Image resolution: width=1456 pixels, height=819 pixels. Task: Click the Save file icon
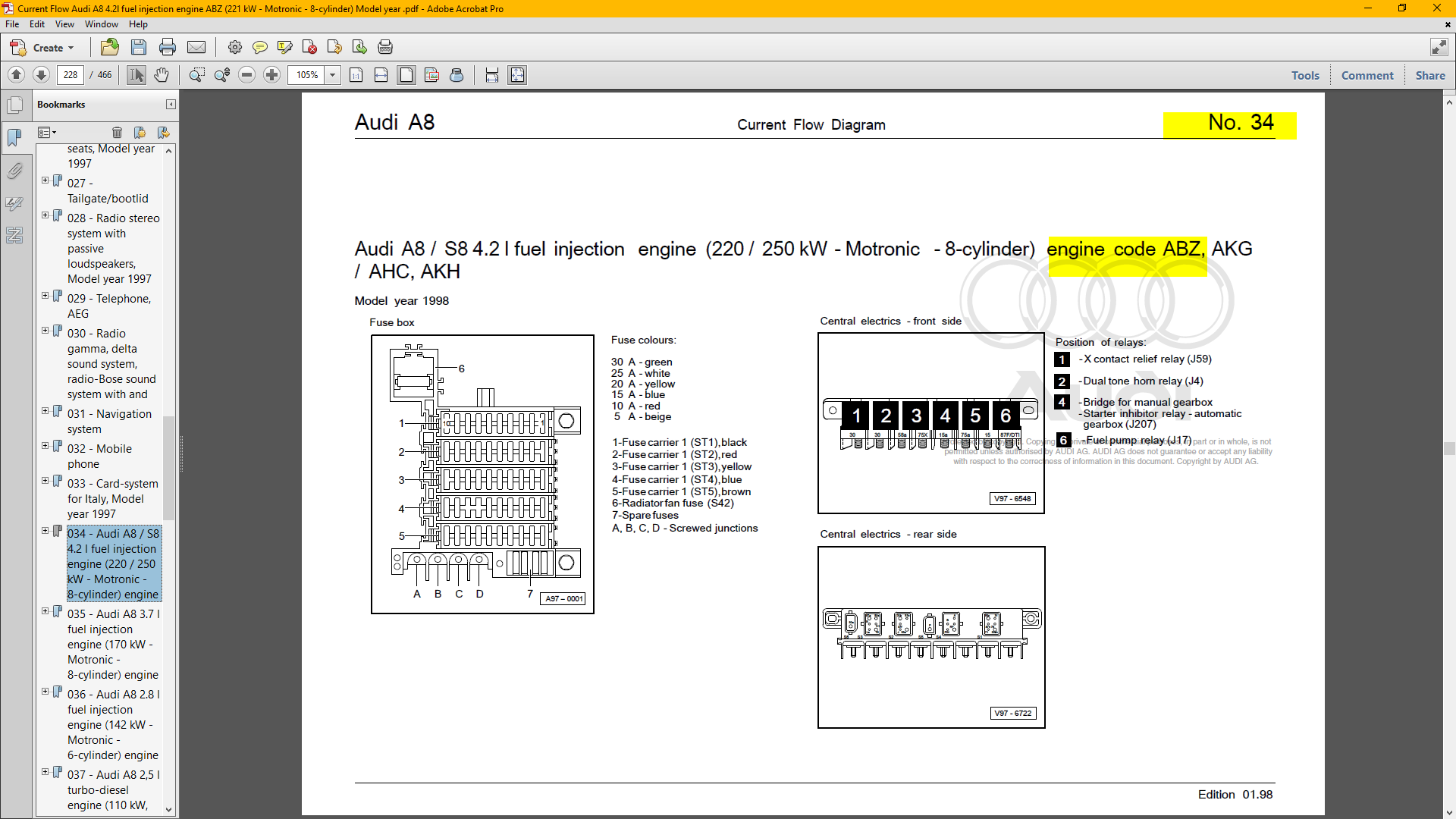click(139, 48)
